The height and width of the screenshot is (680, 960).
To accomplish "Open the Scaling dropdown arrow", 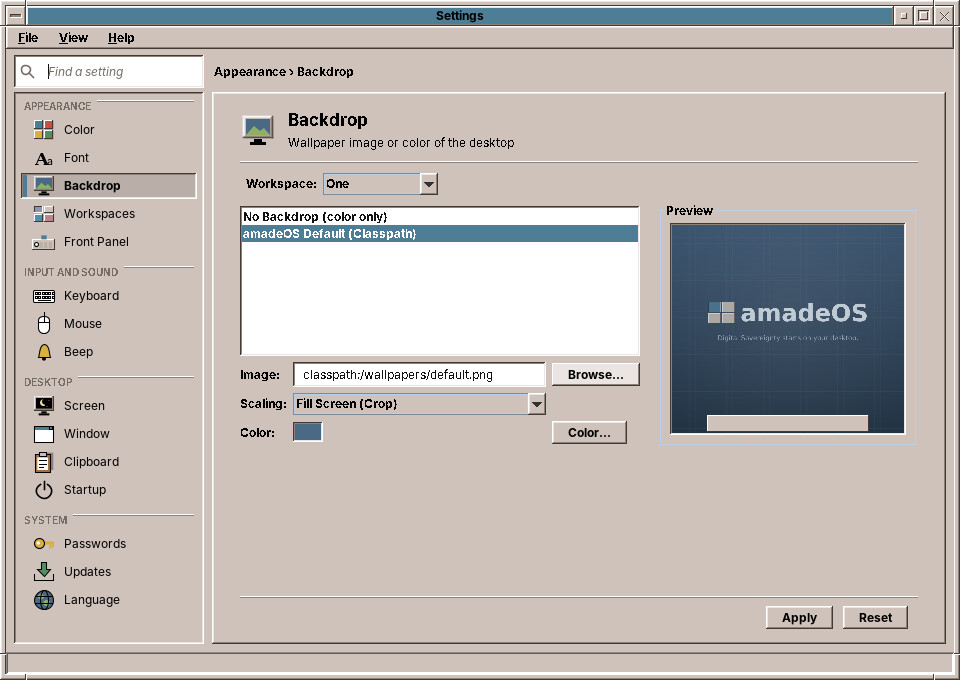I will [536, 404].
